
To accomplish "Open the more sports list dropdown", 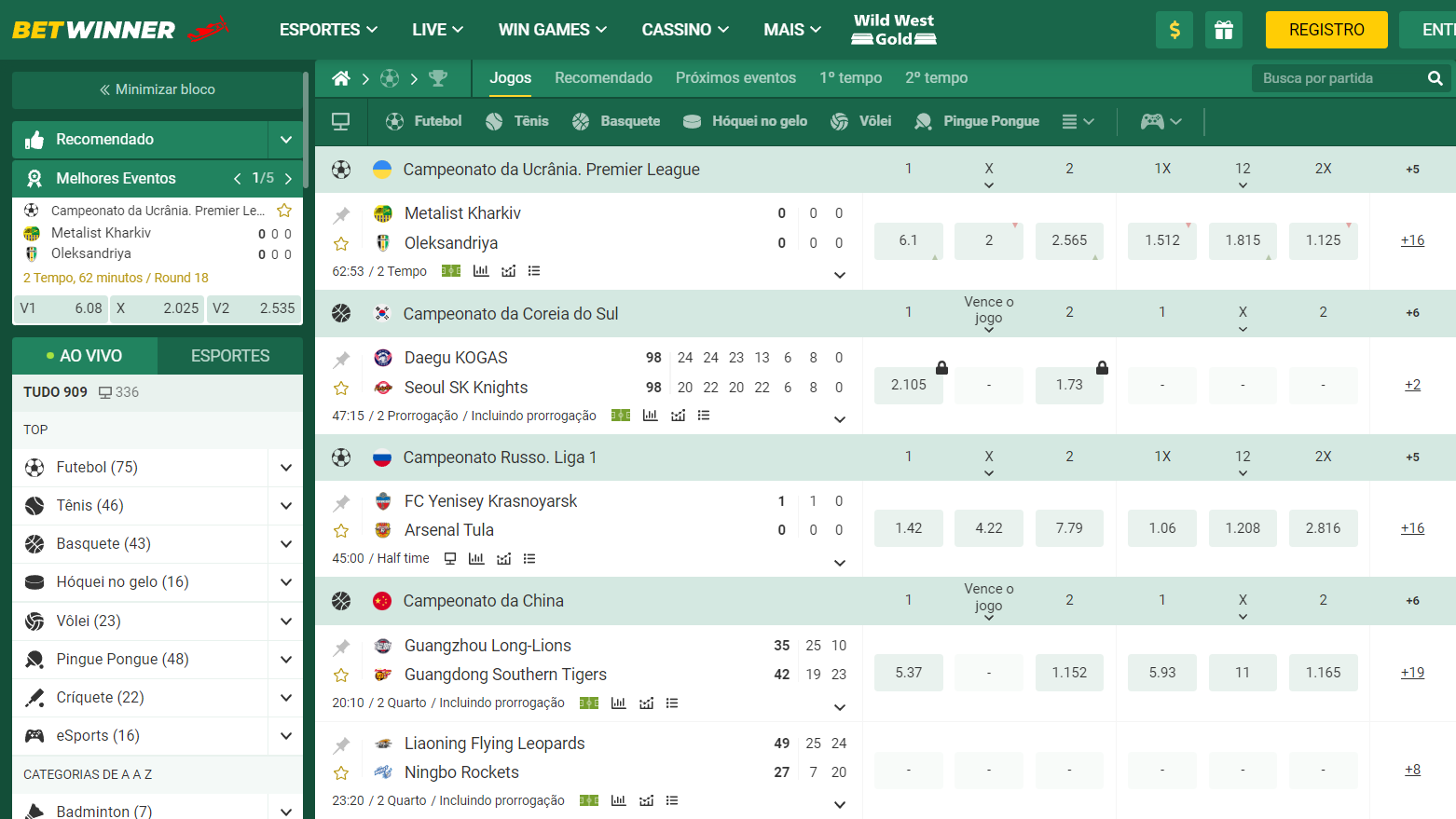I will 1078,121.
